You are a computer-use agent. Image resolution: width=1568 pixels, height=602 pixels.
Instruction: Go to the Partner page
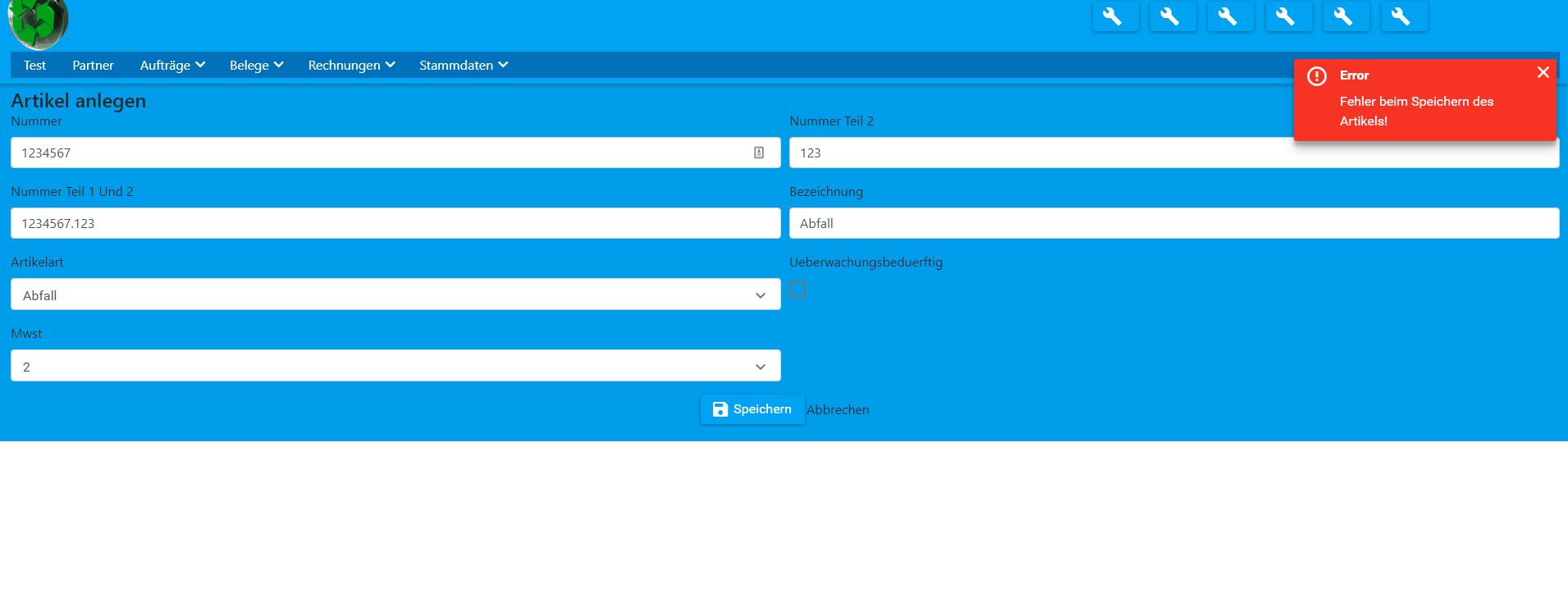pos(93,66)
